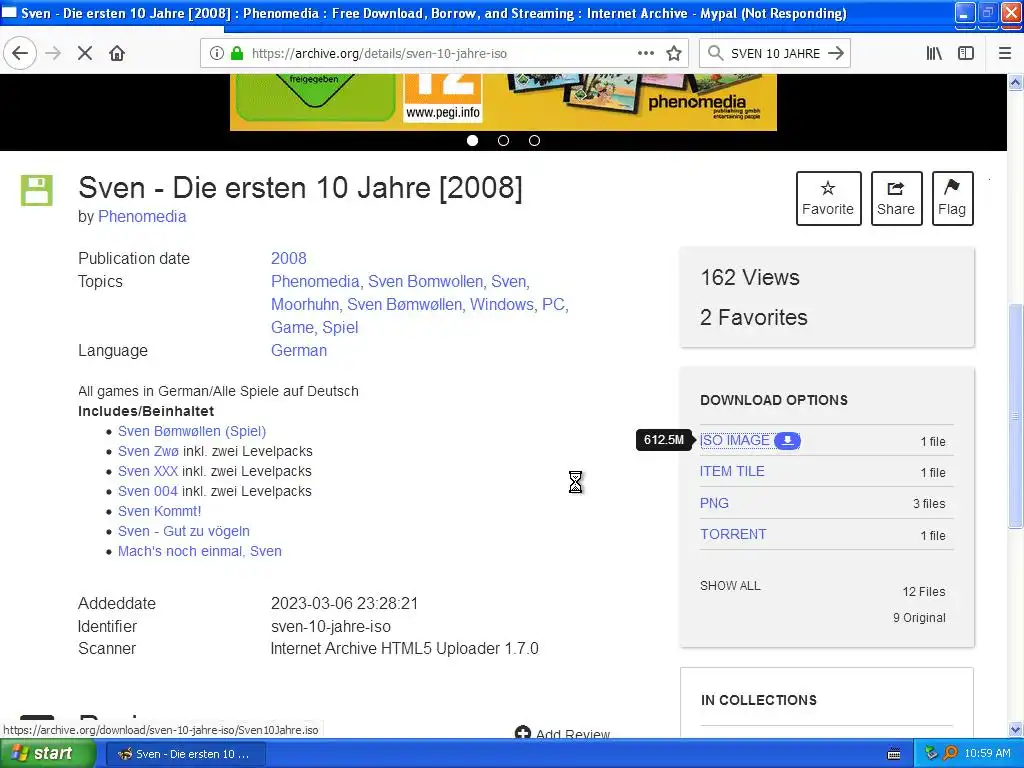The width and height of the screenshot is (1024, 768).
Task: Click the Add Review plus icon
Action: (522, 733)
